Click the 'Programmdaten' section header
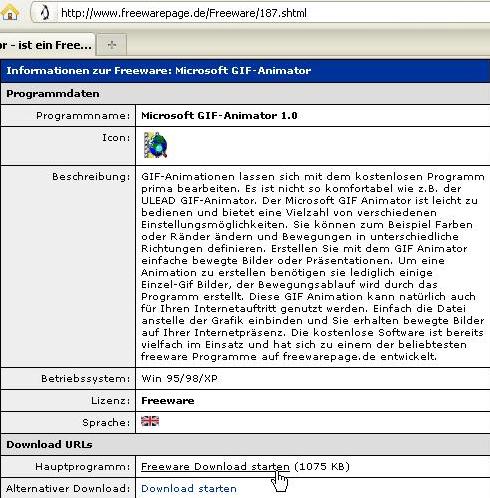The image size is (490, 498). [245, 94]
